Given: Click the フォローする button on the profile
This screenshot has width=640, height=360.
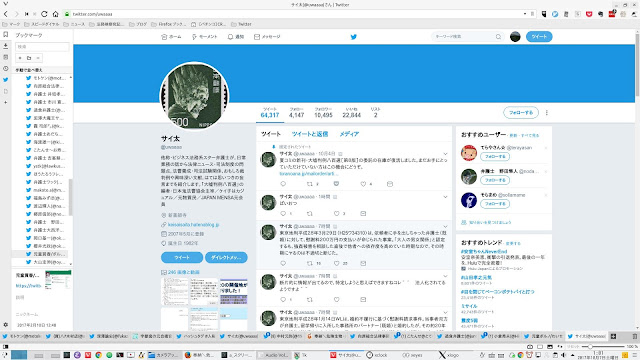Looking at the screenshot, I should pos(521,113).
